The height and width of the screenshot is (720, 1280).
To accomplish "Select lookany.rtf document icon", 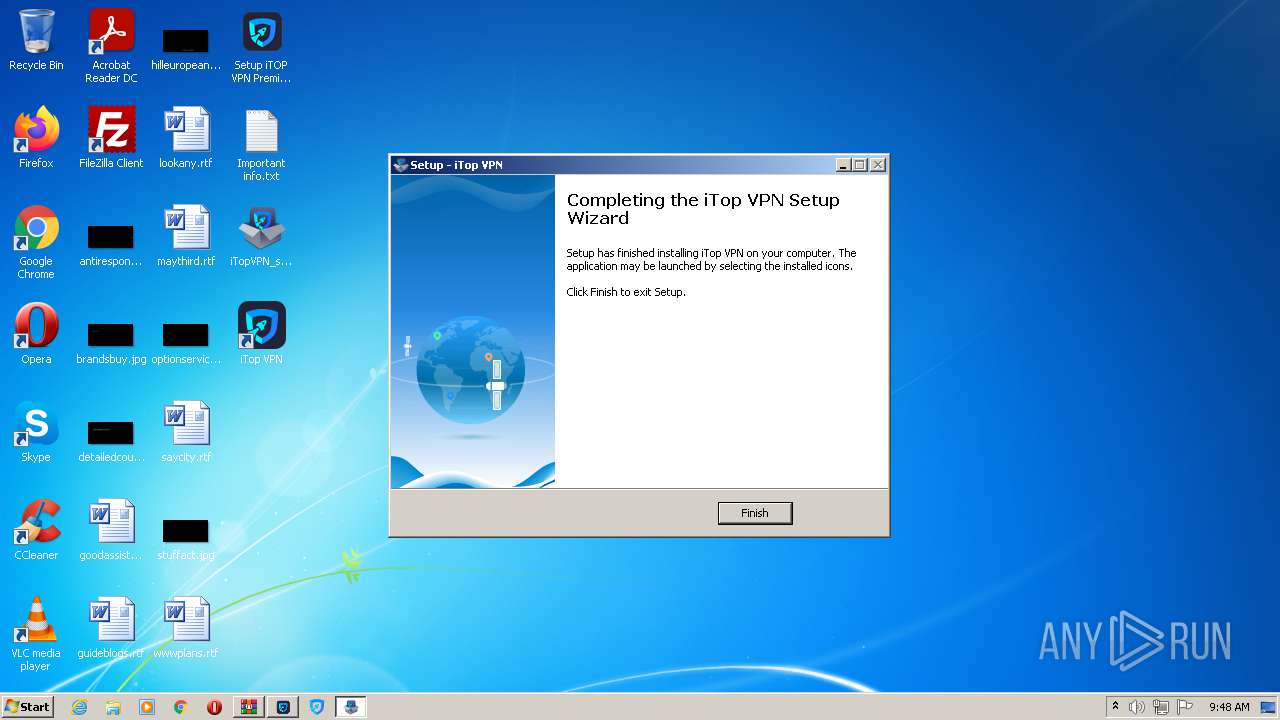I will point(186,138).
